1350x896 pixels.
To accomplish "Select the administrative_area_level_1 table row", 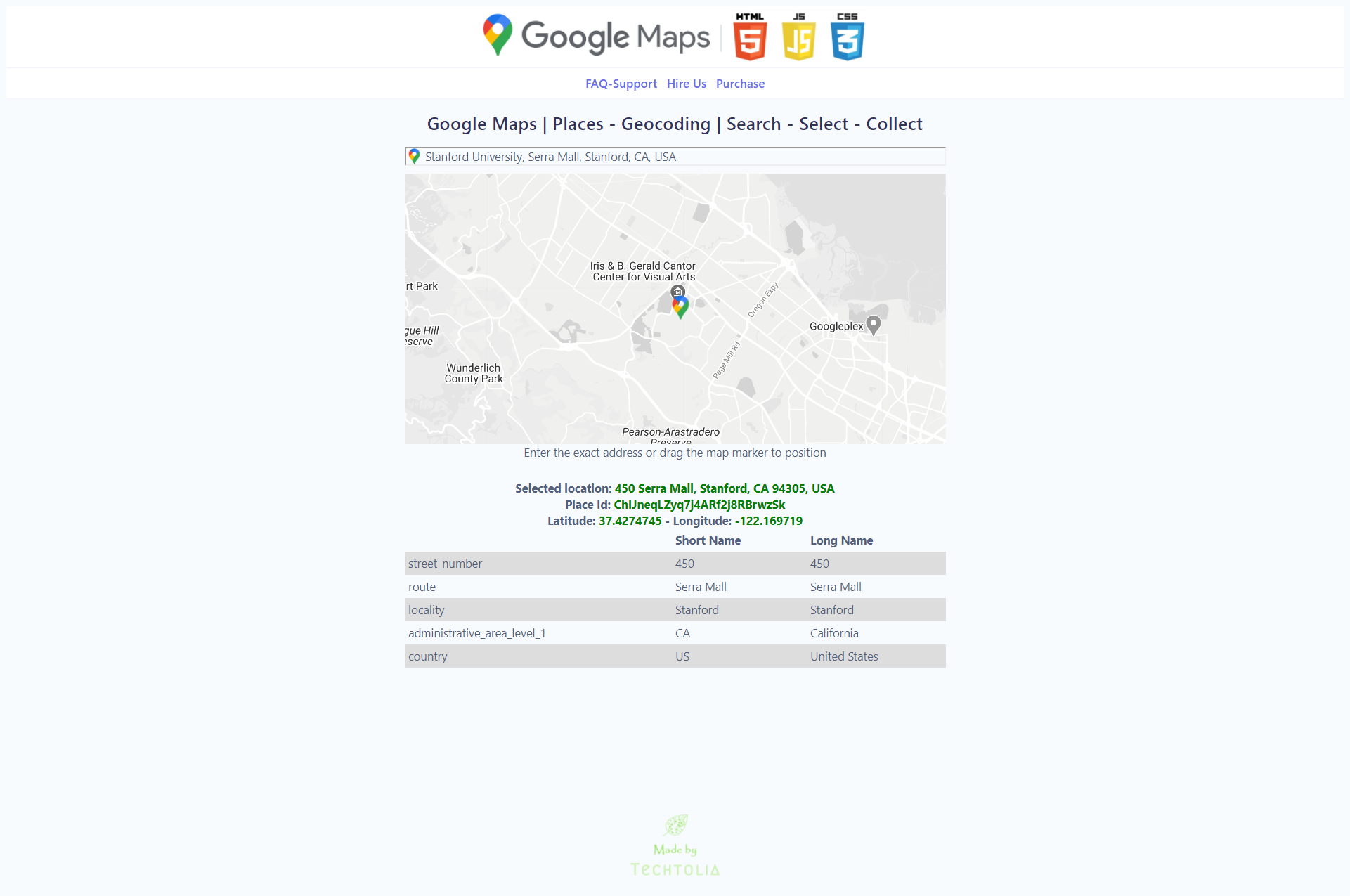I will coord(675,633).
